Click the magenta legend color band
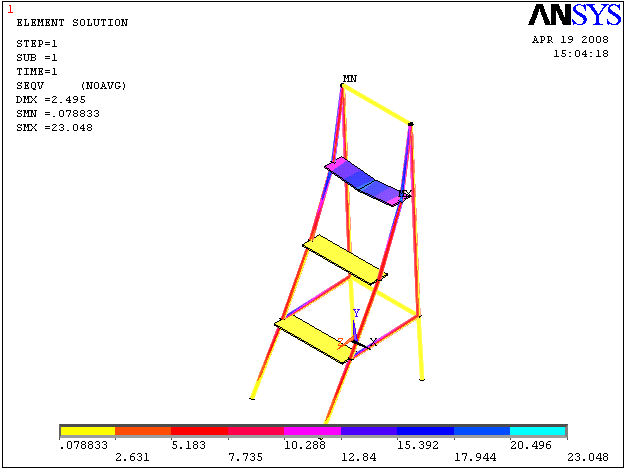This screenshot has height=473, width=626. click(313, 431)
